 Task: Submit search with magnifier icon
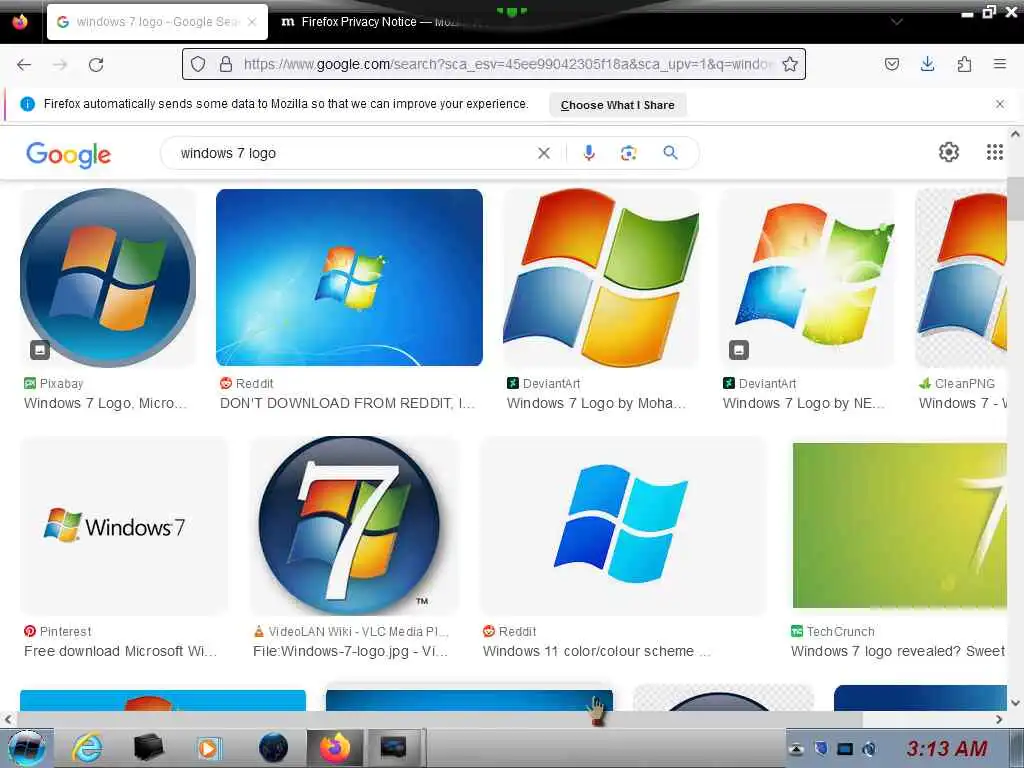click(670, 153)
